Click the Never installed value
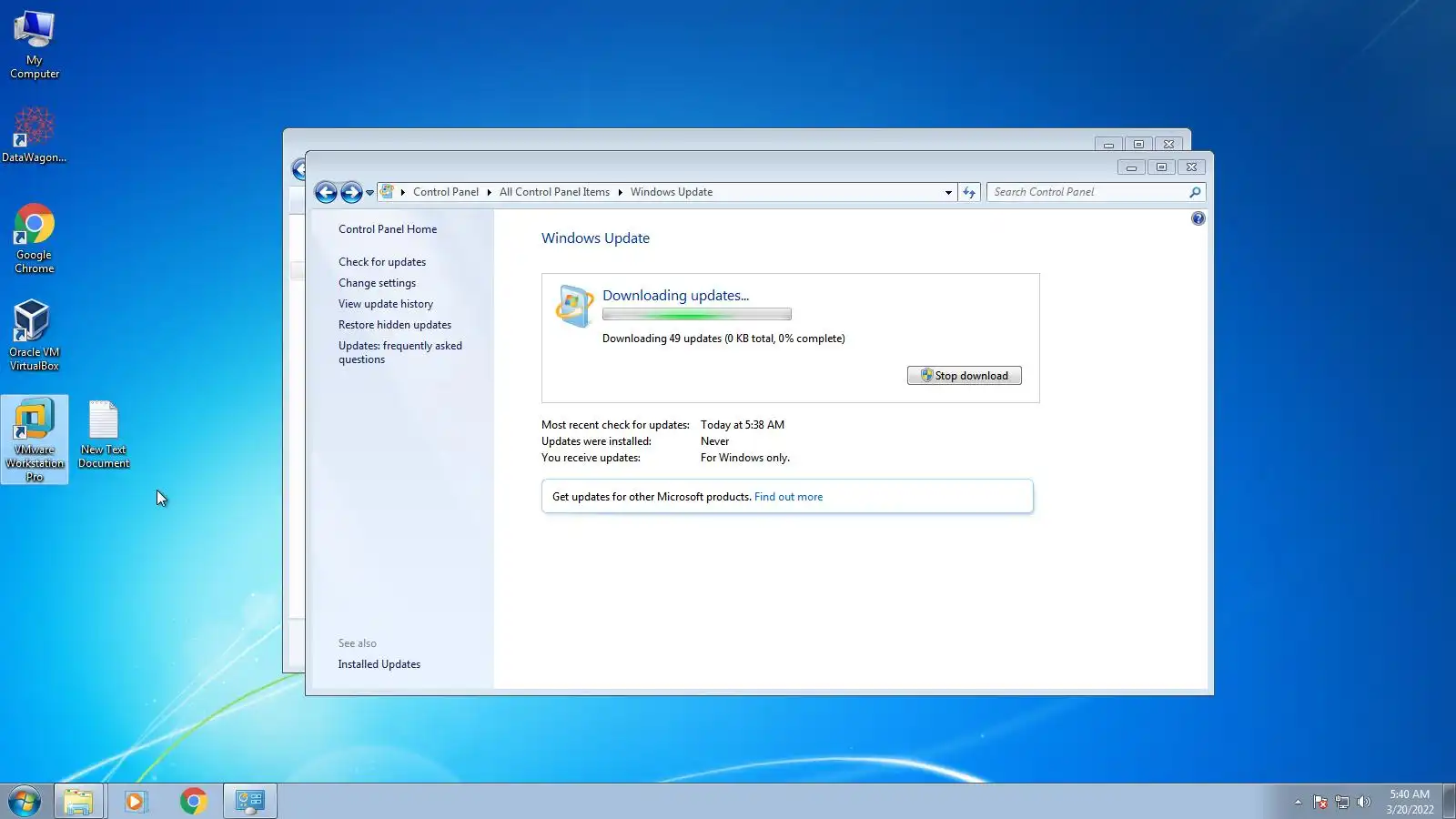Viewport: 1456px width, 819px height. (x=715, y=441)
